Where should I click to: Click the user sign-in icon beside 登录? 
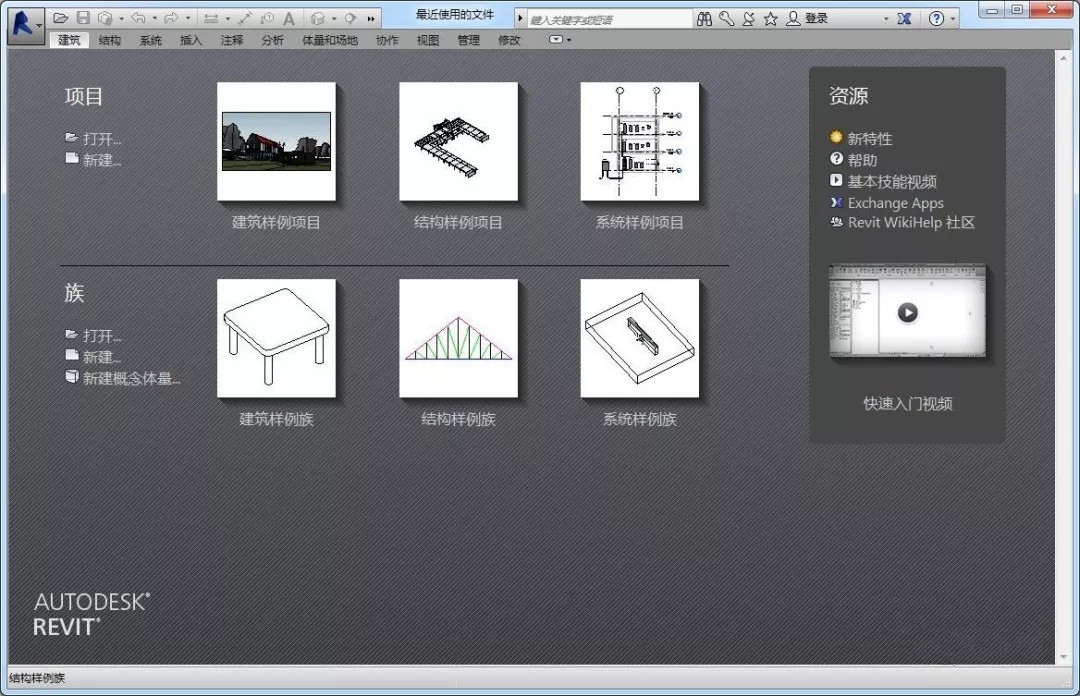click(x=793, y=19)
